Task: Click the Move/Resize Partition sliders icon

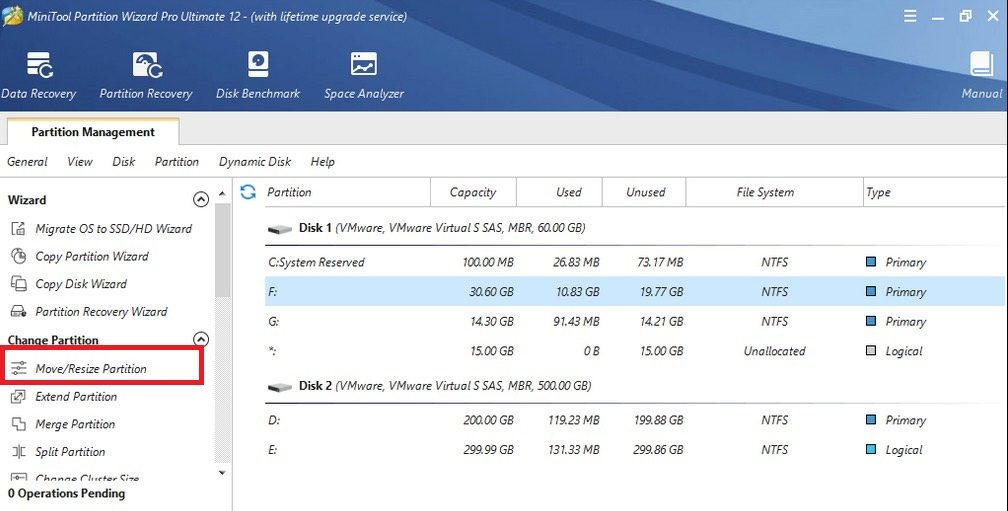Action: click(19, 368)
